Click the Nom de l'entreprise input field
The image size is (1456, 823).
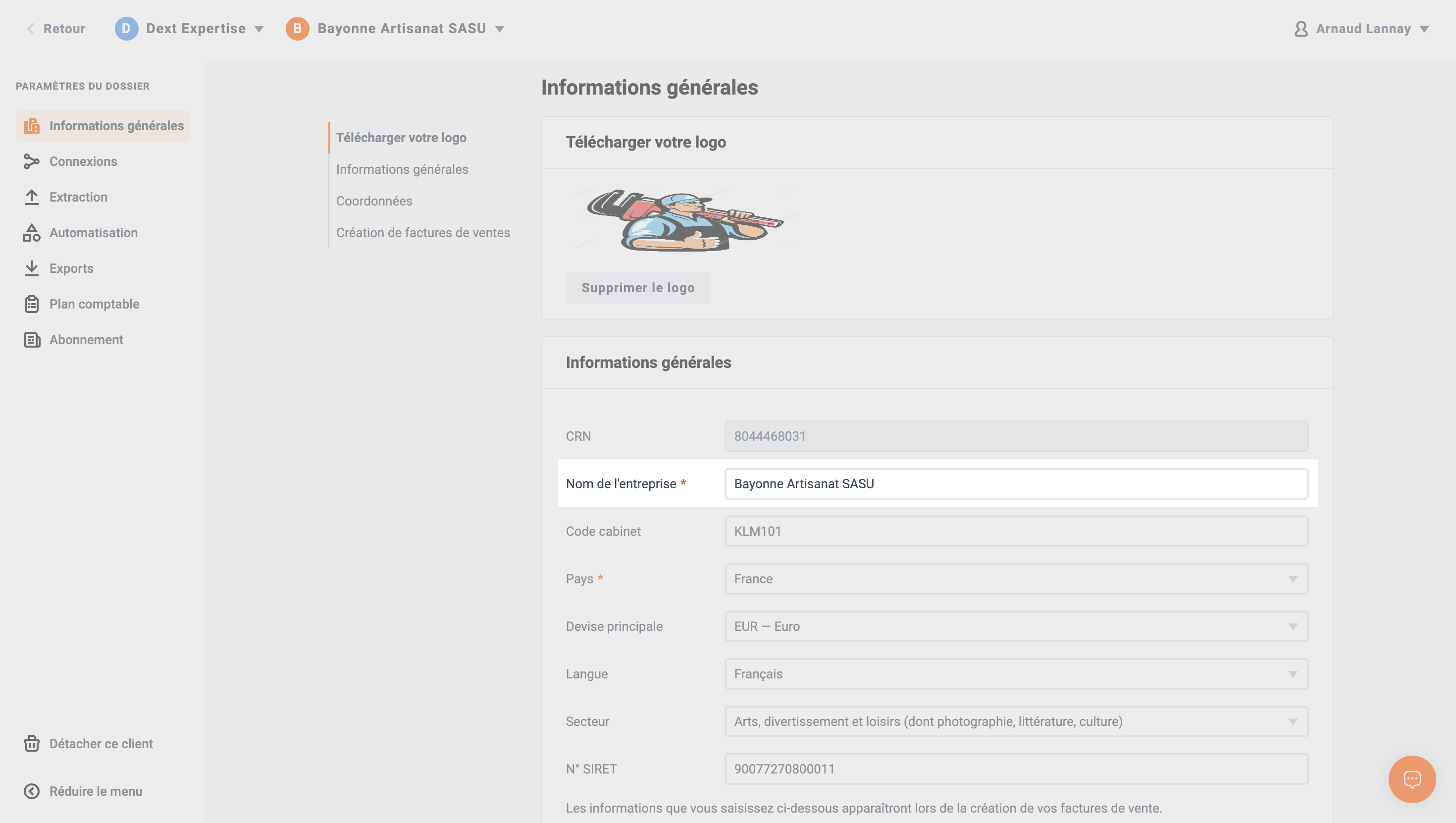coord(1016,483)
